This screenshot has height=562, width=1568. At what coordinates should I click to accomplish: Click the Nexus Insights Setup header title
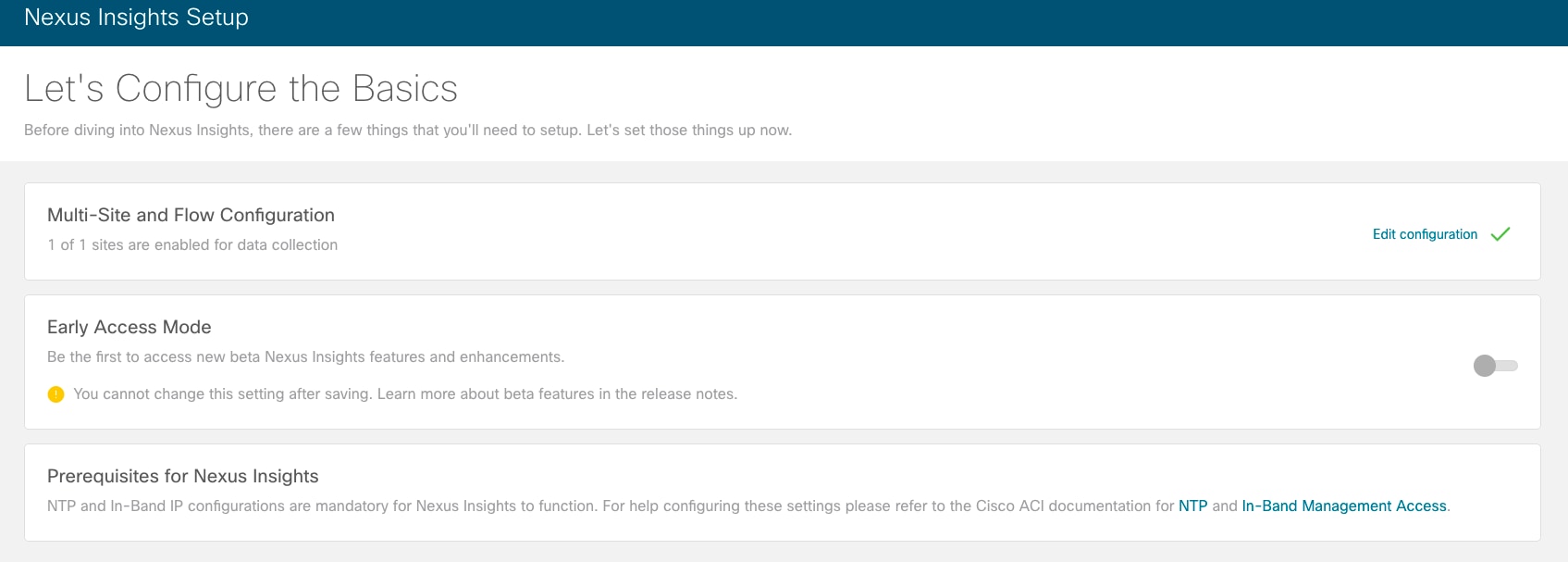(x=136, y=18)
